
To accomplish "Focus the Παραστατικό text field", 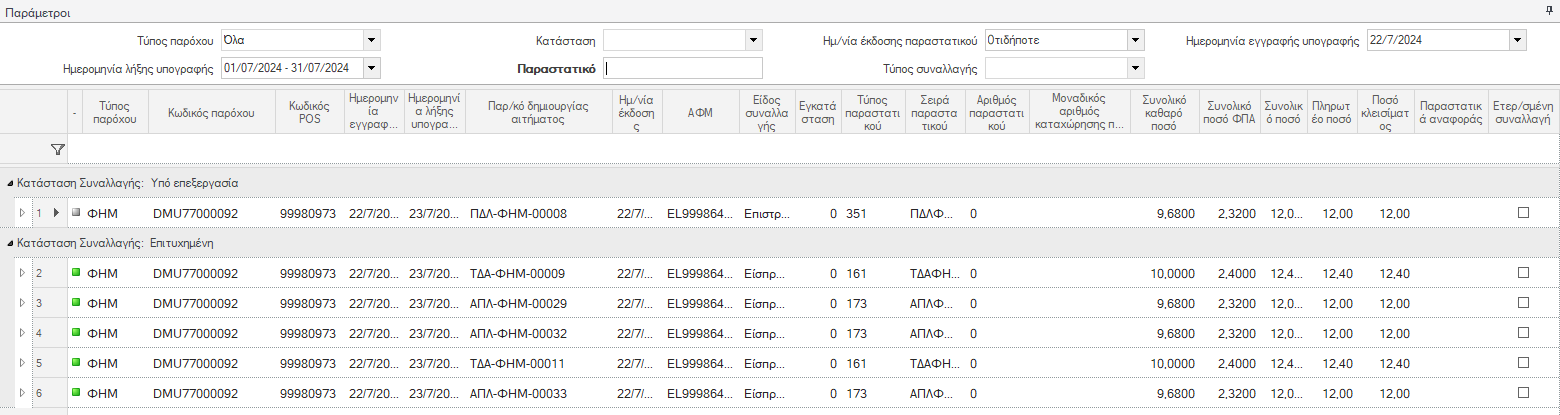I will 683,68.
